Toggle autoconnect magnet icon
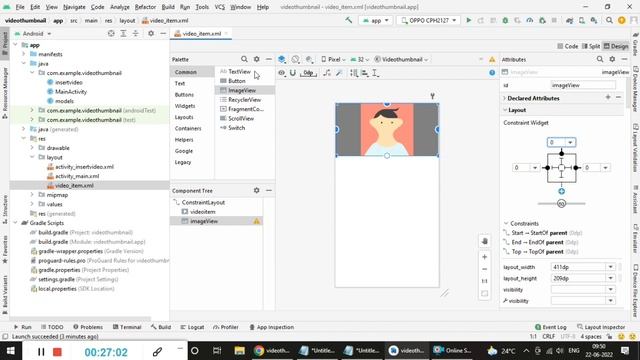 [293, 73]
